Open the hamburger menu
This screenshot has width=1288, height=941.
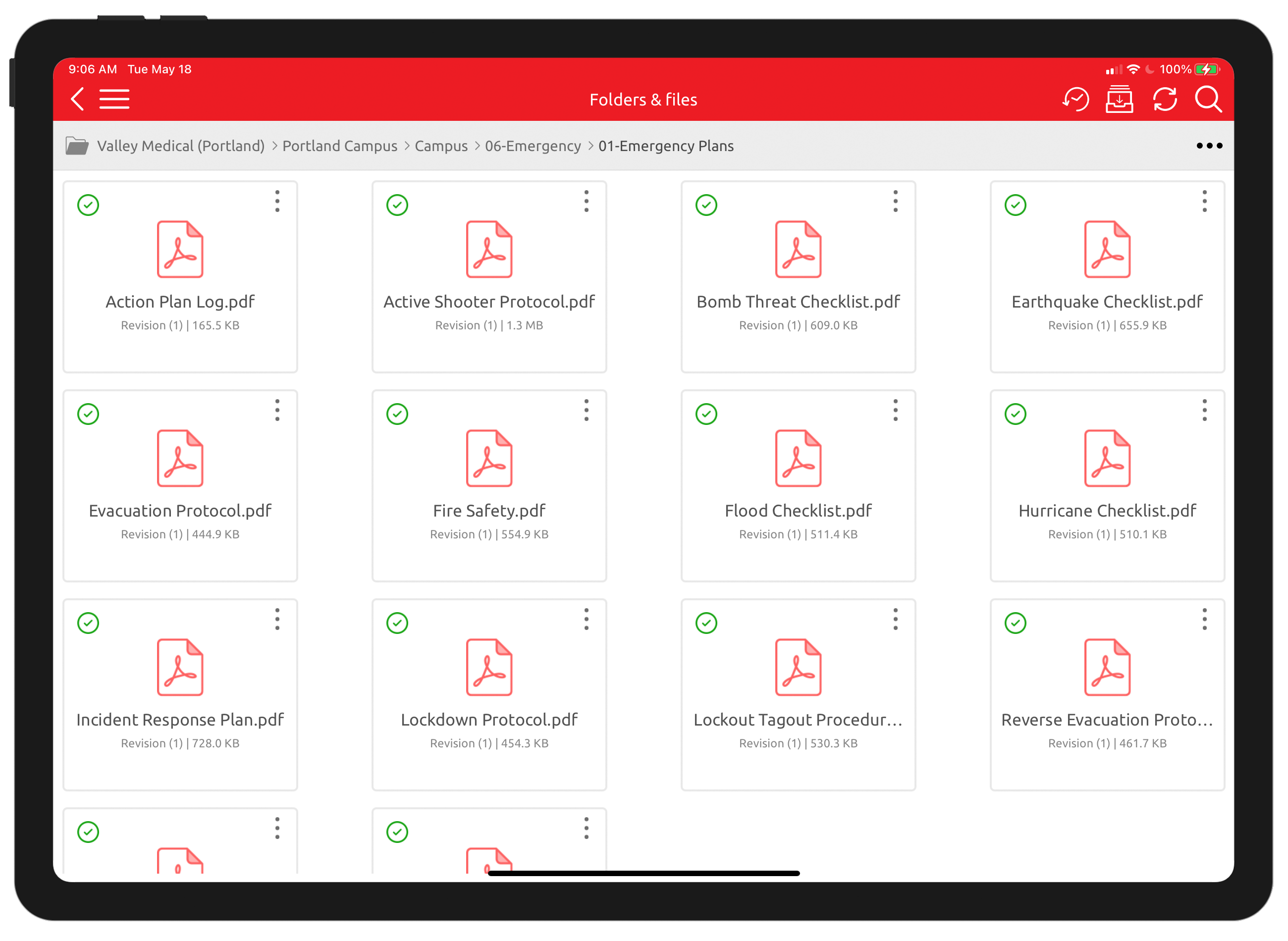tap(114, 99)
